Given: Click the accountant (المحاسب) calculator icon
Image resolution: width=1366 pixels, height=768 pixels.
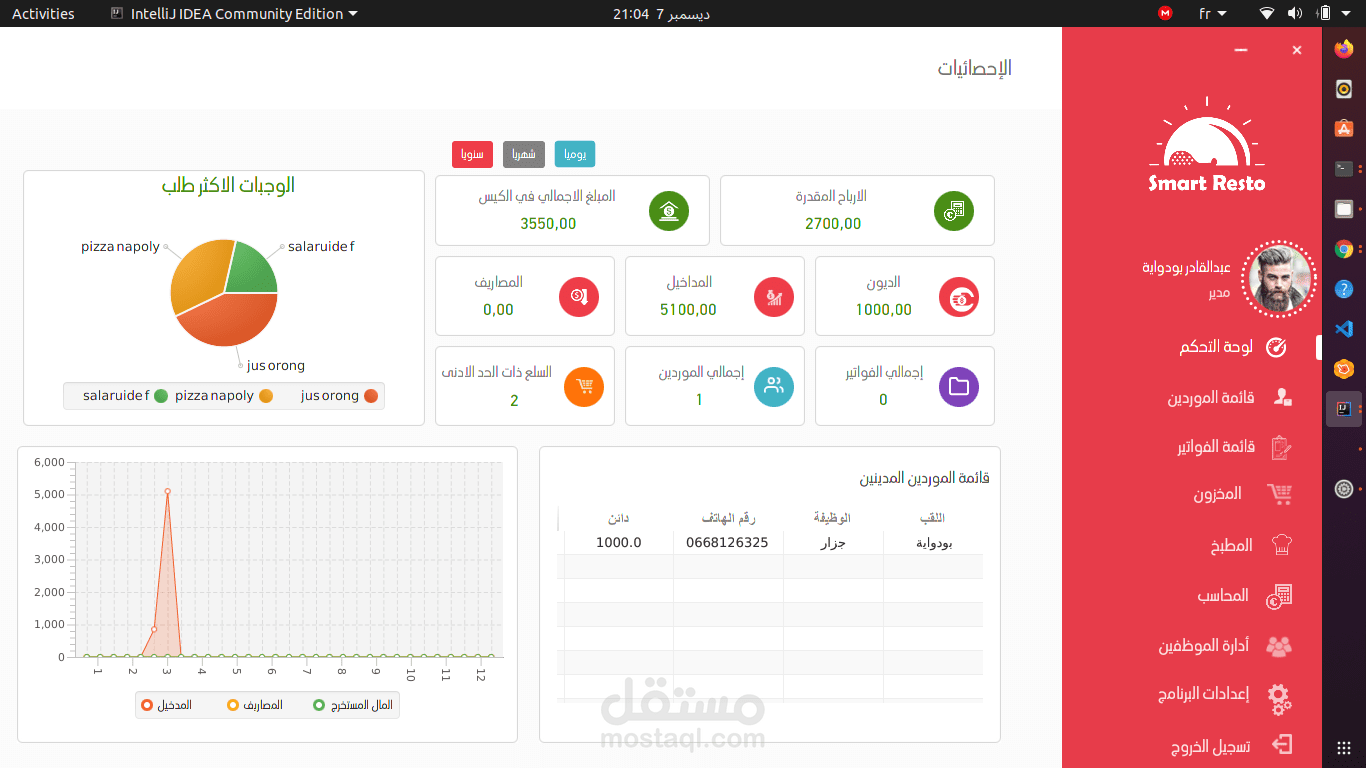Looking at the screenshot, I should click(x=1281, y=595).
